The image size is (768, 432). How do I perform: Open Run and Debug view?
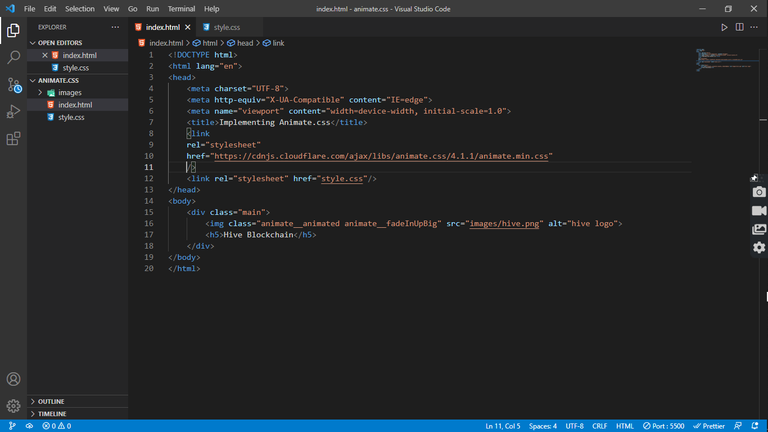pos(13,112)
